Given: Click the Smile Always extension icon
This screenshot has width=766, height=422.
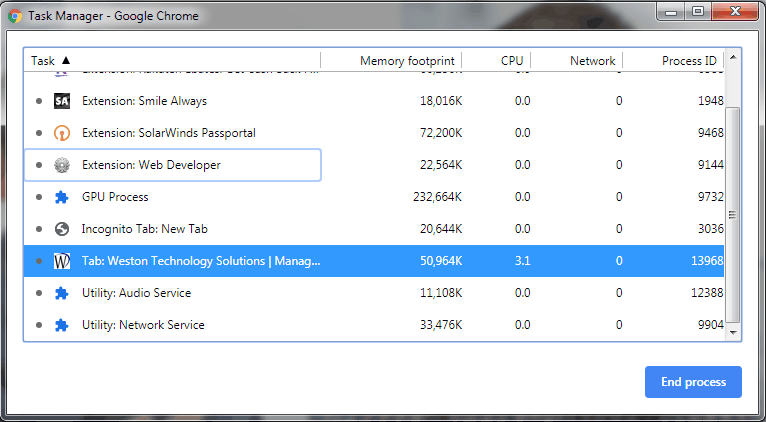Looking at the screenshot, I should click(62, 101).
